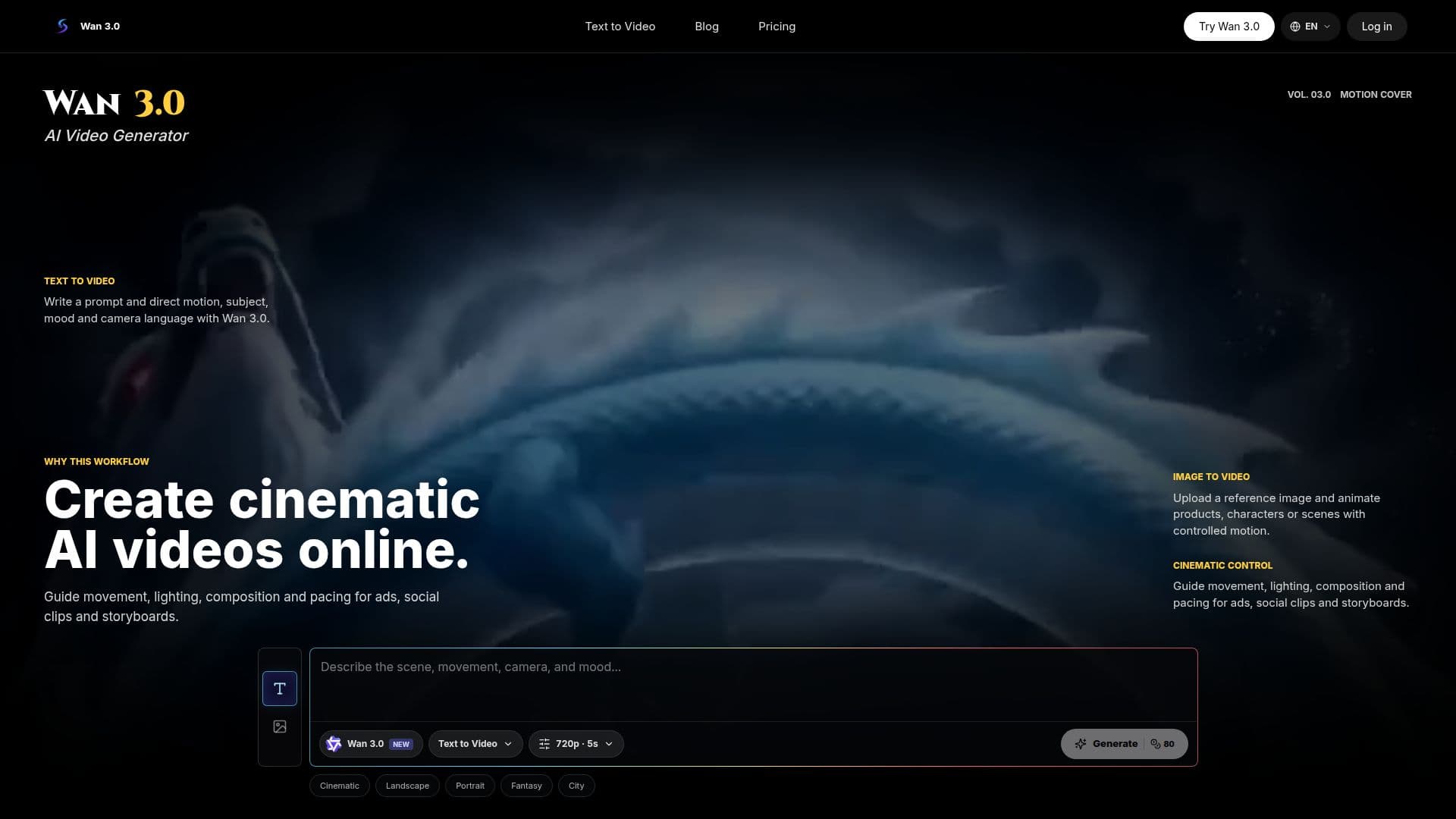Click the Generate button
The height and width of the screenshot is (819, 1456).
(1124, 744)
